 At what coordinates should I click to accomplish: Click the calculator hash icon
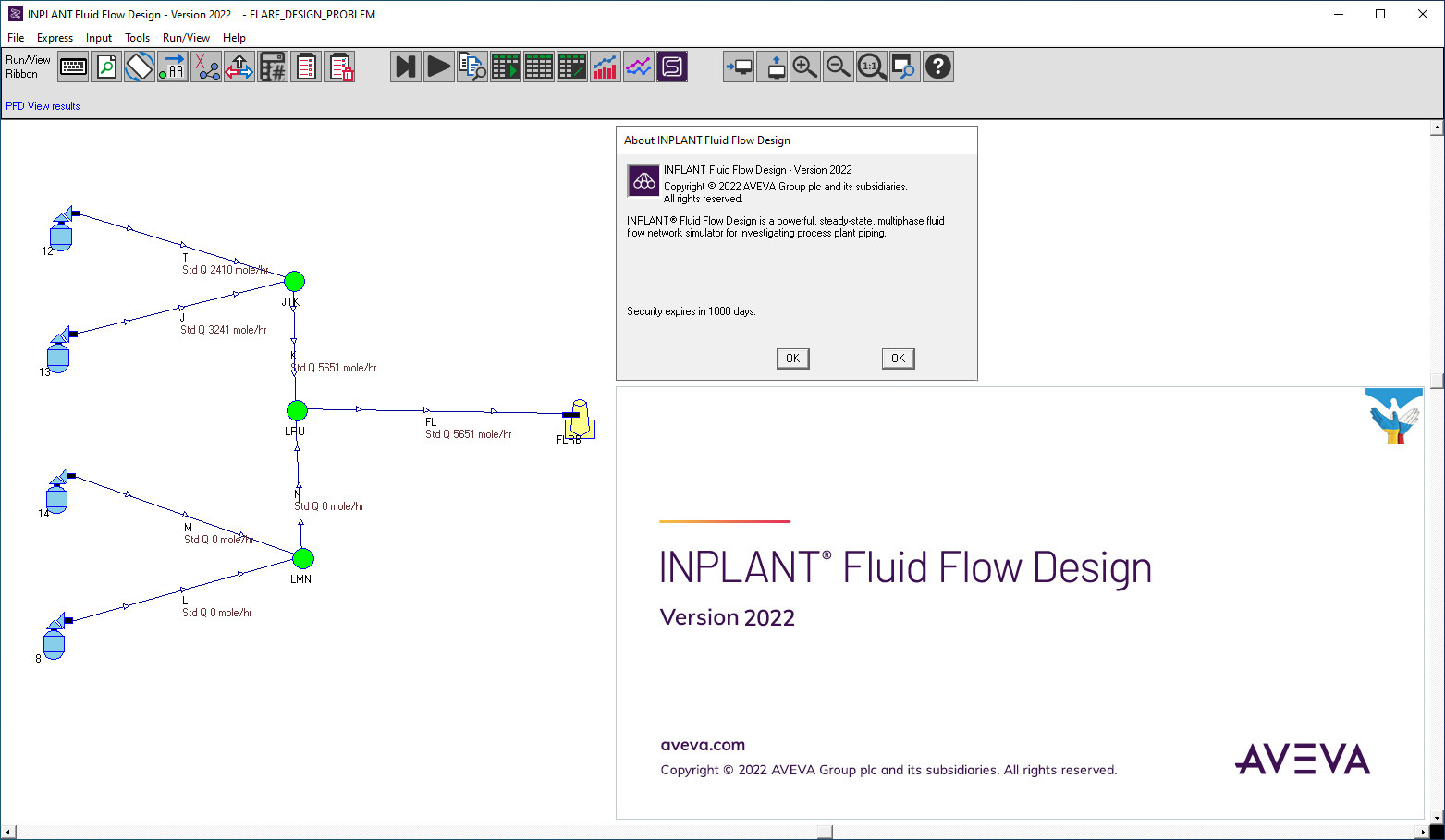(272, 67)
